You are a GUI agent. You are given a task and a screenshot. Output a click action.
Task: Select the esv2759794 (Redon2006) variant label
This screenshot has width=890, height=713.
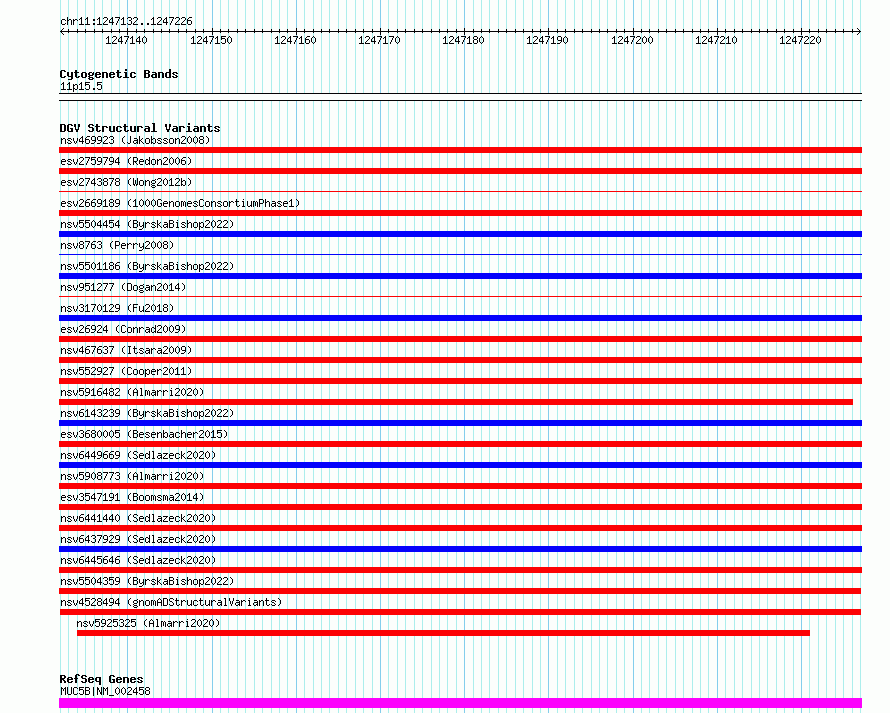pyautogui.click(x=126, y=161)
